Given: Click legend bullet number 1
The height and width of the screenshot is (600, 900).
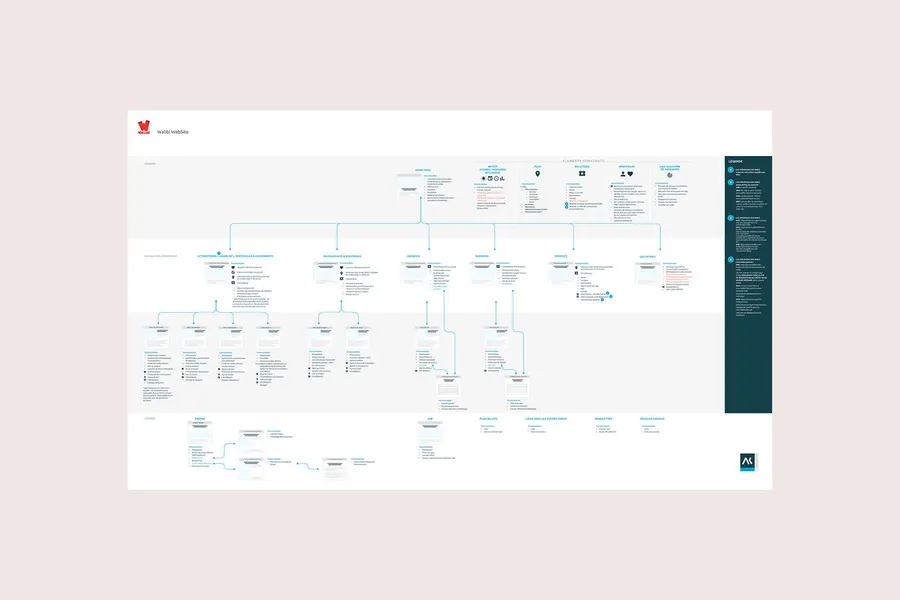Looking at the screenshot, I should [x=731, y=170].
